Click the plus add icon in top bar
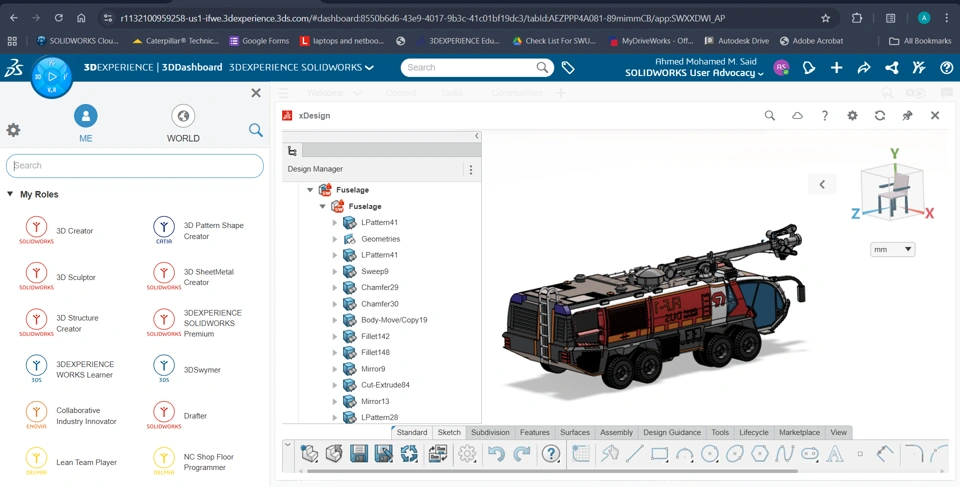The height and width of the screenshot is (487, 960). click(x=836, y=68)
